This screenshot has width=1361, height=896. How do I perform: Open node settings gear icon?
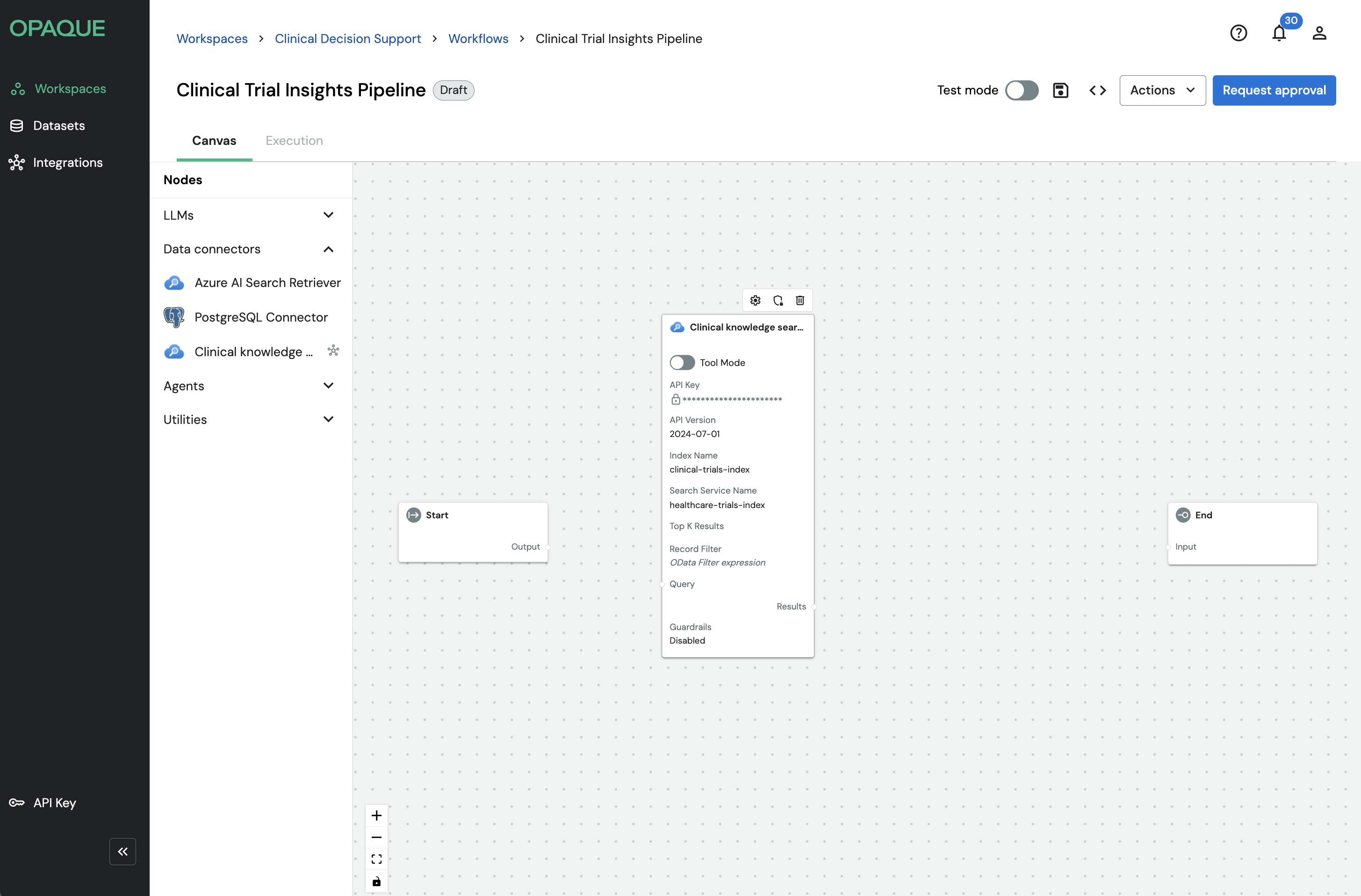click(x=755, y=300)
